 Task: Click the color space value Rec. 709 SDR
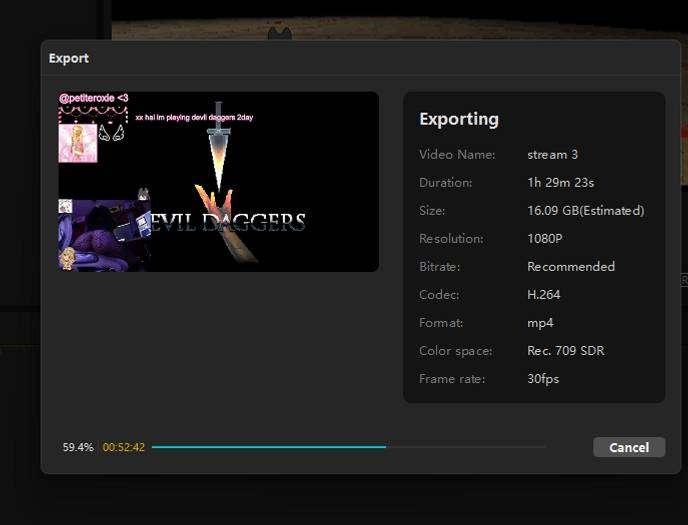pos(566,351)
